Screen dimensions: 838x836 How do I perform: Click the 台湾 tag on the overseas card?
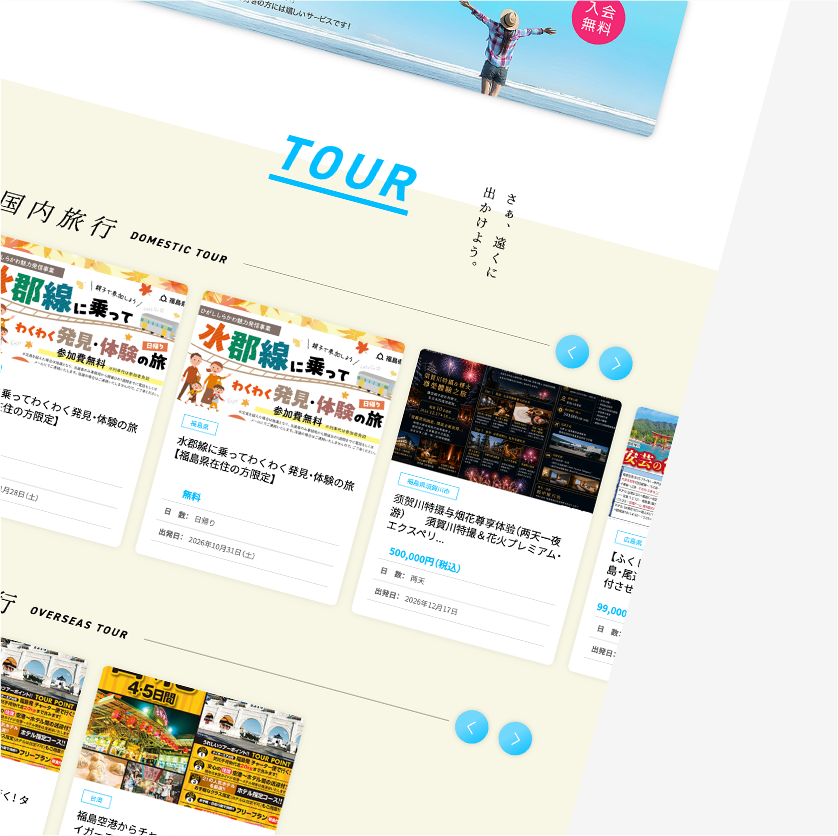pyautogui.click(x=96, y=799)
